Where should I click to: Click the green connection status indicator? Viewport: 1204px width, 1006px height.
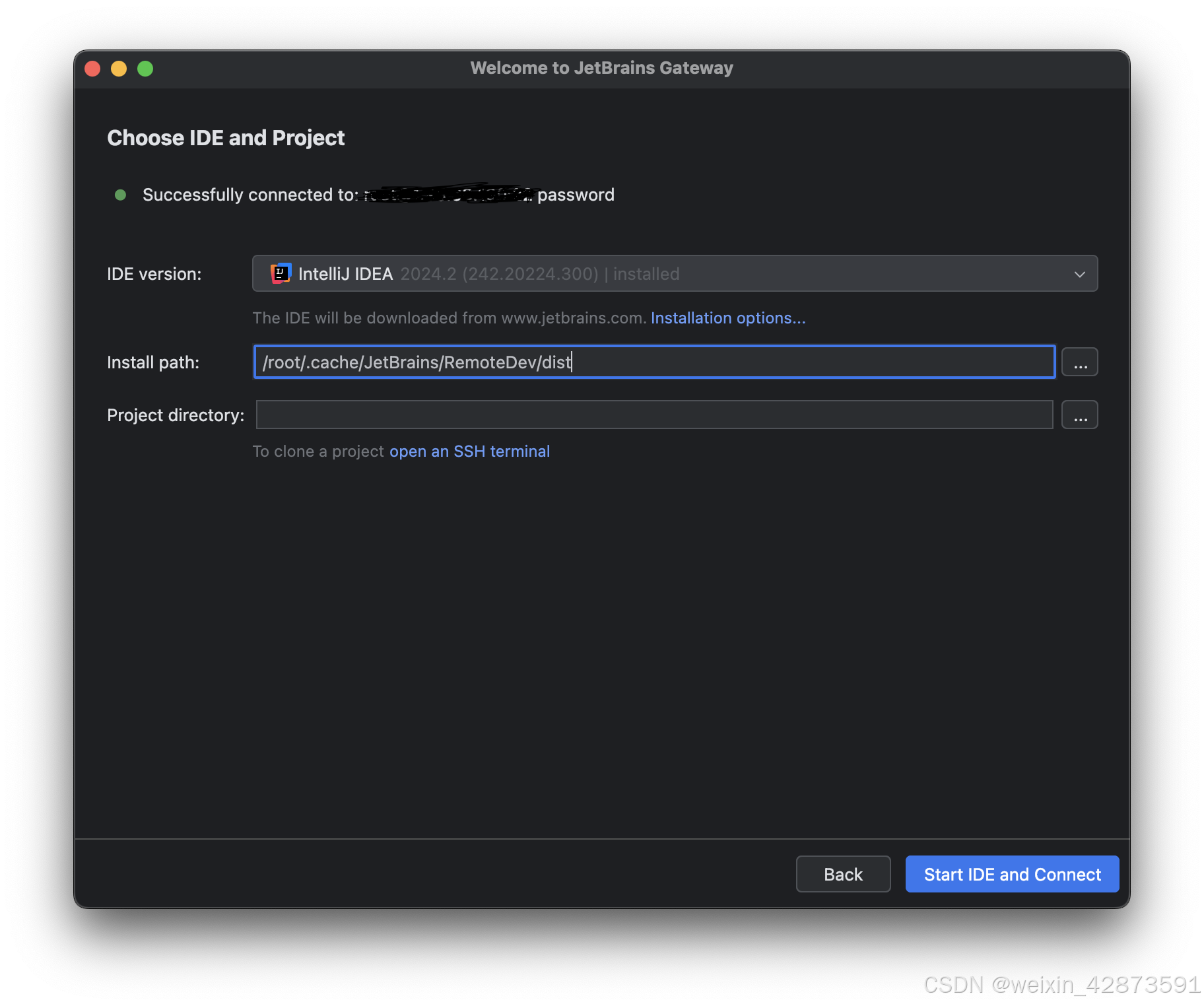tap(120, 195)
